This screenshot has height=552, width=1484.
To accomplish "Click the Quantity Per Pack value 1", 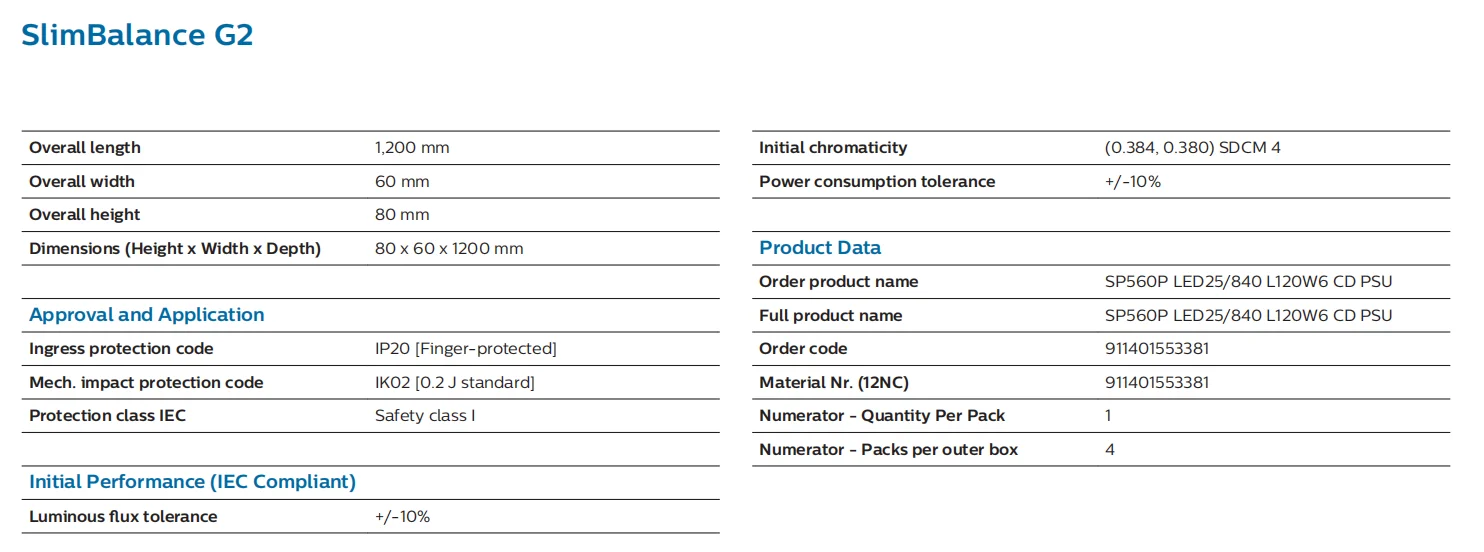I will click(1109, 416).
